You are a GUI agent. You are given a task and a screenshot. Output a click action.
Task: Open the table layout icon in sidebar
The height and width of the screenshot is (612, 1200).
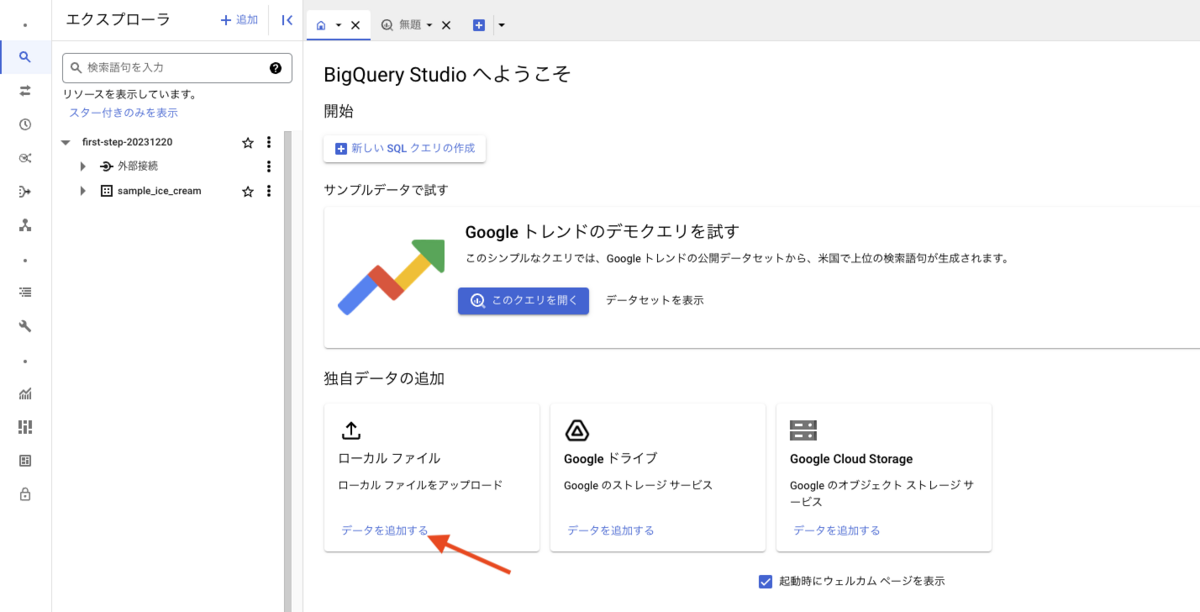pyautogui.click(x=25, y=461)
